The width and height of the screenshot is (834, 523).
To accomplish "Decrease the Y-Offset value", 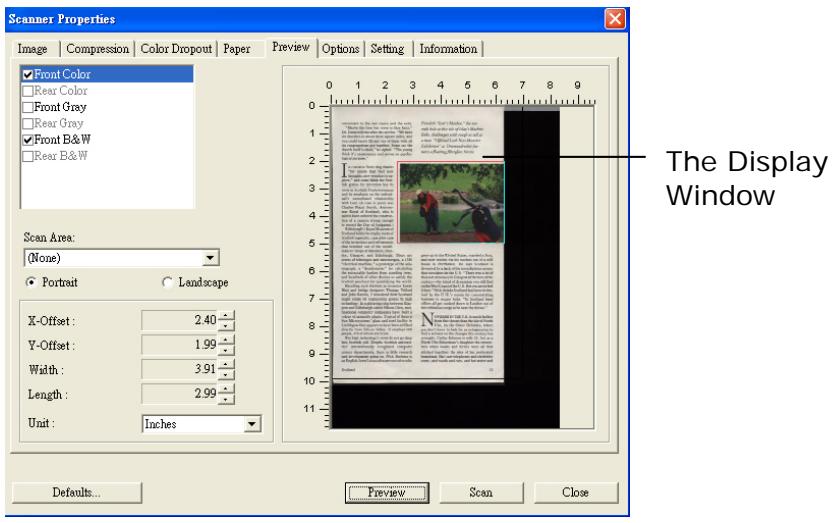I will [227, 350].
